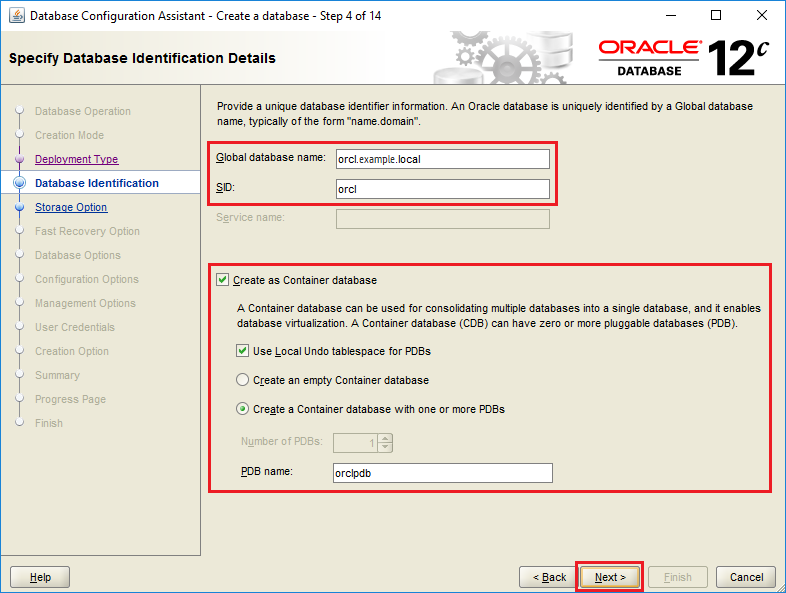Toggle Create as Container database checkbox

[223, 280]
